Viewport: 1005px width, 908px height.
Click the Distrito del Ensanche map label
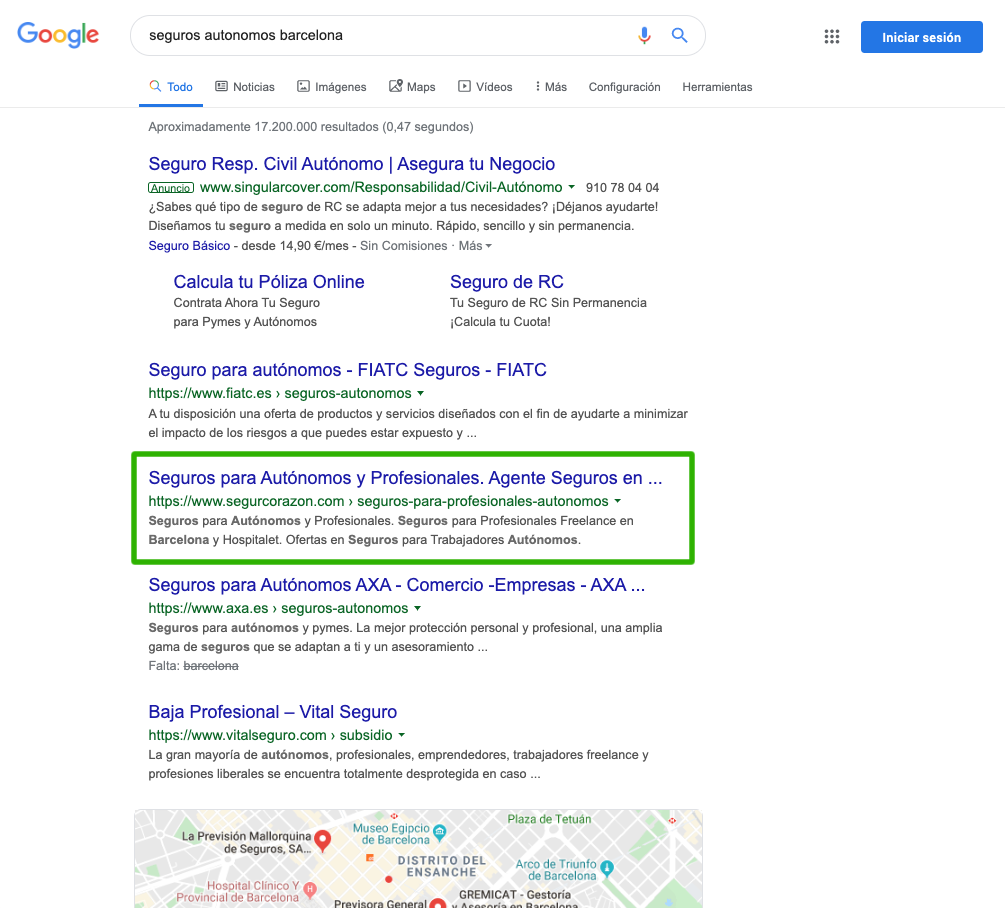442,866
